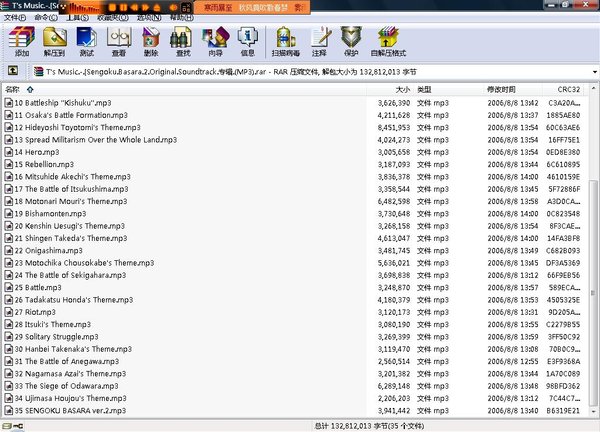Screen dimensions: 600x432
Task: Expand the archive path dropdown arrow
Action: point(595,72)
